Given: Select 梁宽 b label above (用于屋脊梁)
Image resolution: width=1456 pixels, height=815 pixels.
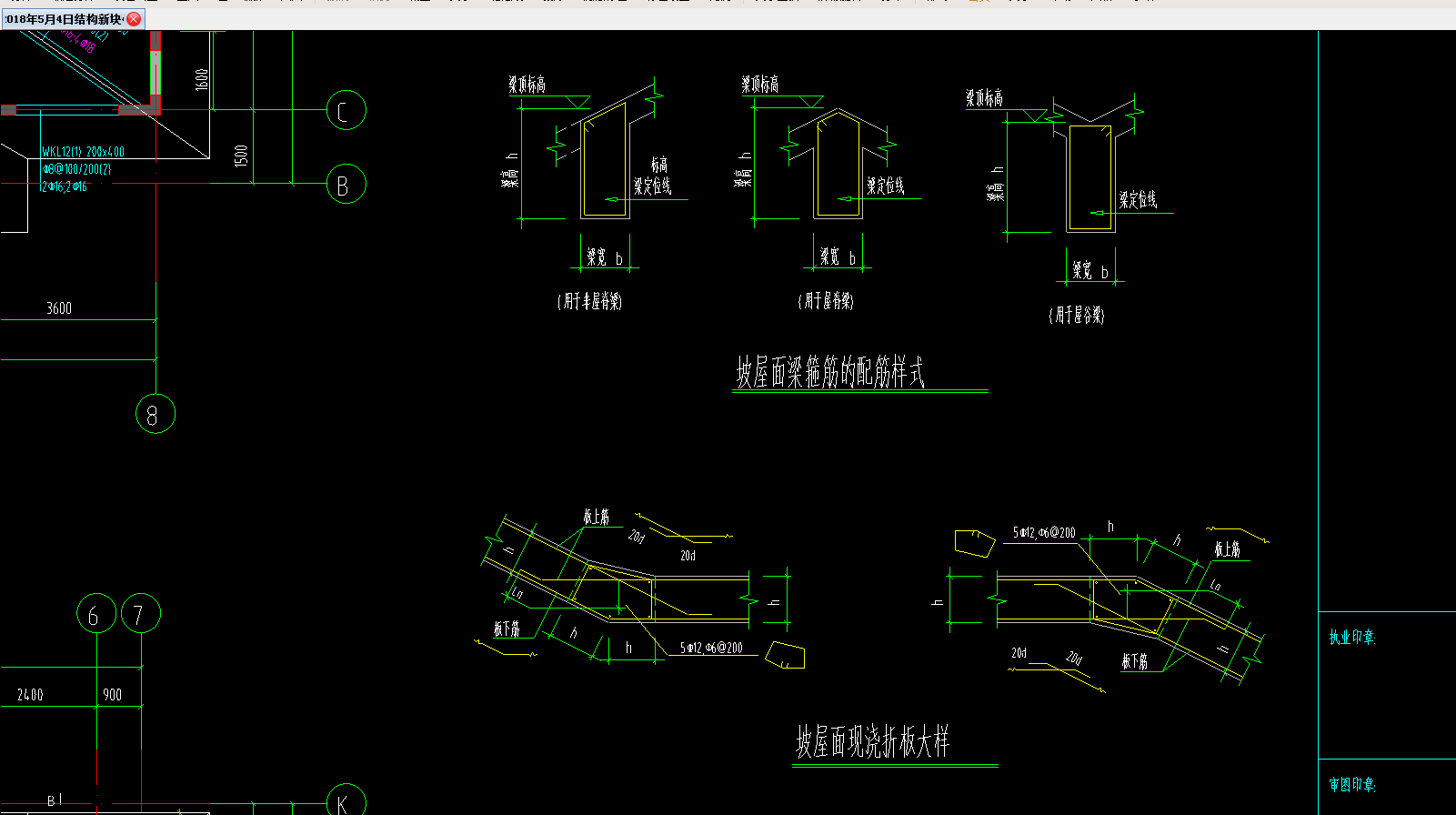Looking at the screenshot, I should coord(838,257).
